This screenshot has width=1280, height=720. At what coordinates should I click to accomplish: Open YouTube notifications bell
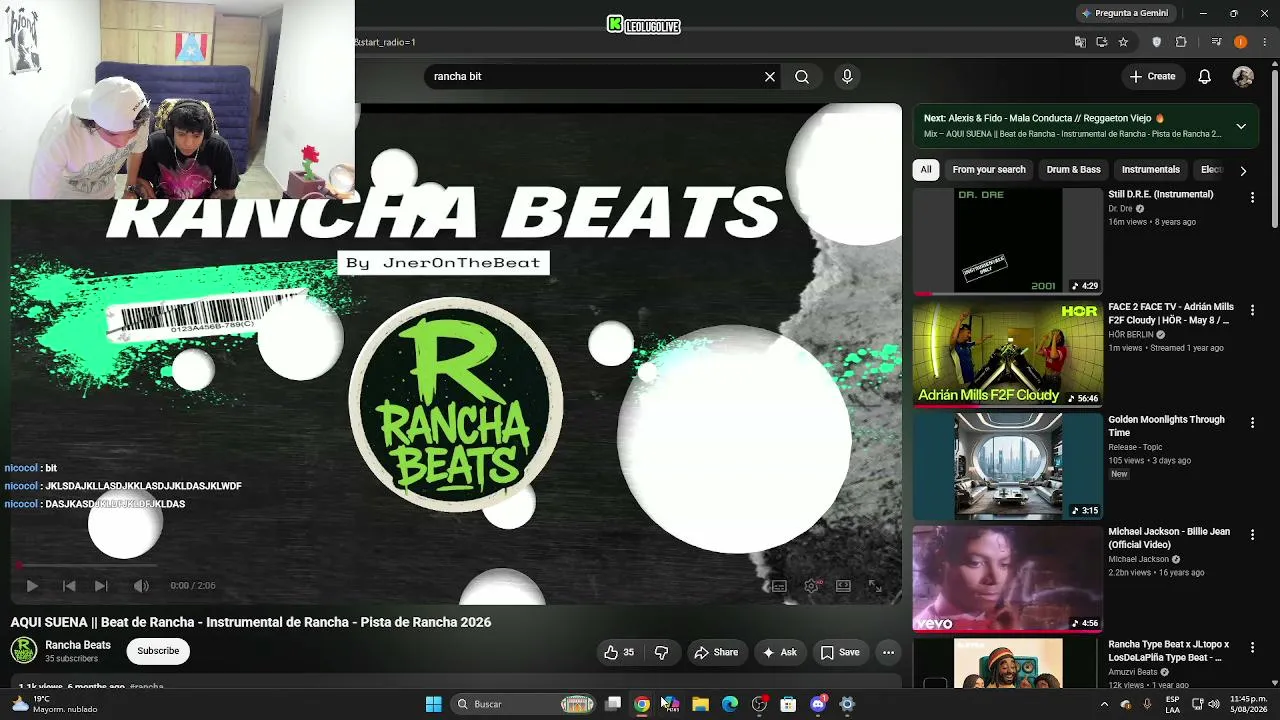(x=1205, y=76)
